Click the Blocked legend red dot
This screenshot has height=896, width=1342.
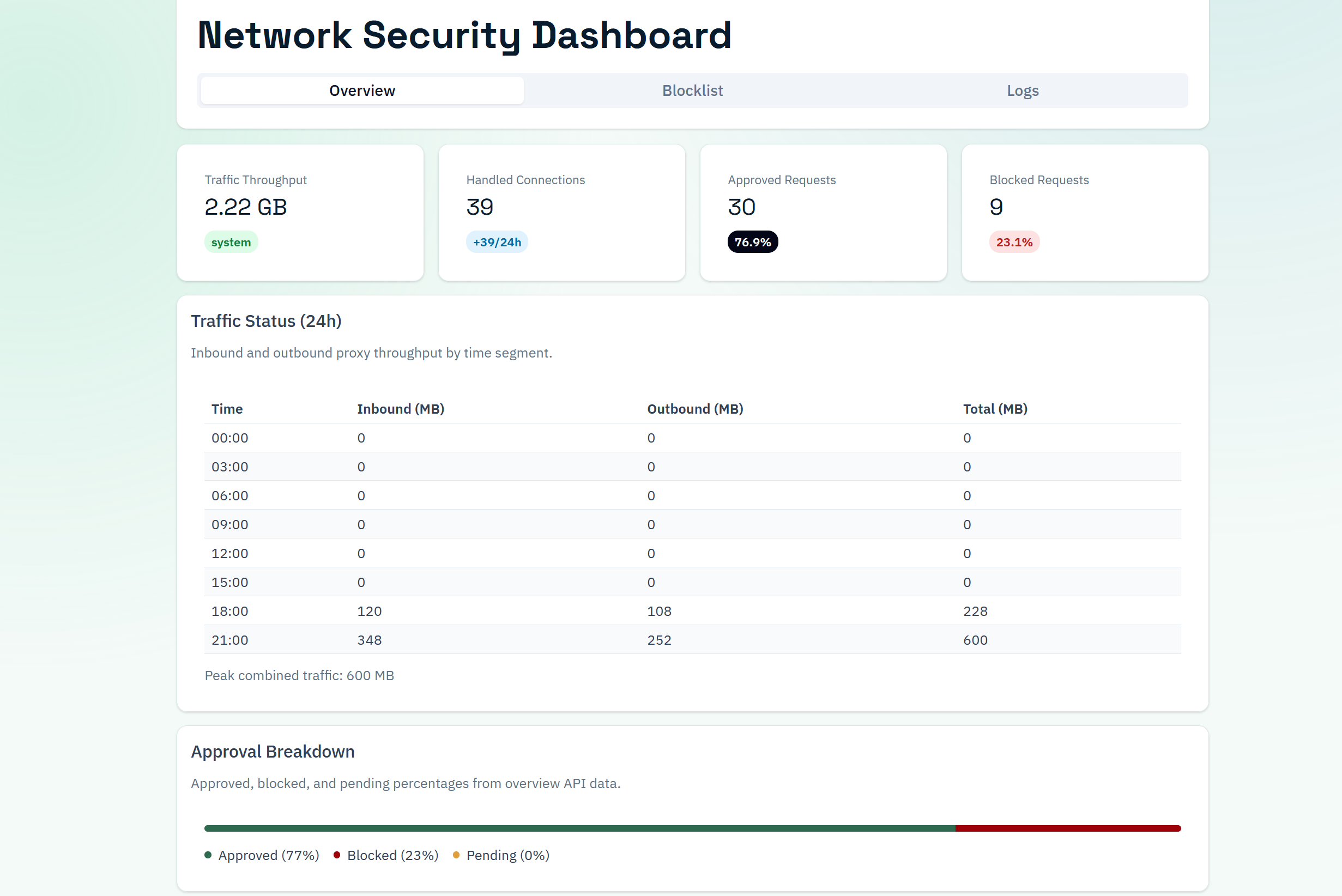click(337, 855)
